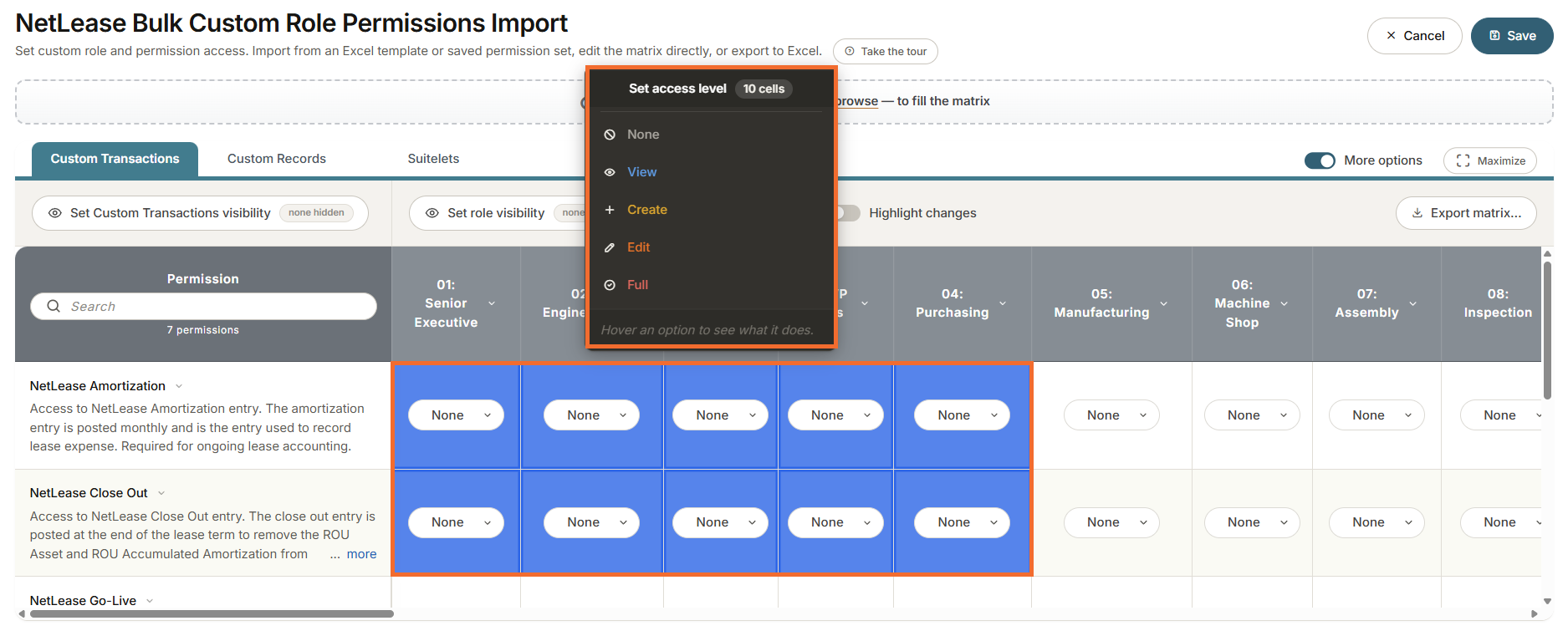Expand NetLease Amortization row chevron
The height and width of the screenshot is (636, 1568).
point(179,386)
